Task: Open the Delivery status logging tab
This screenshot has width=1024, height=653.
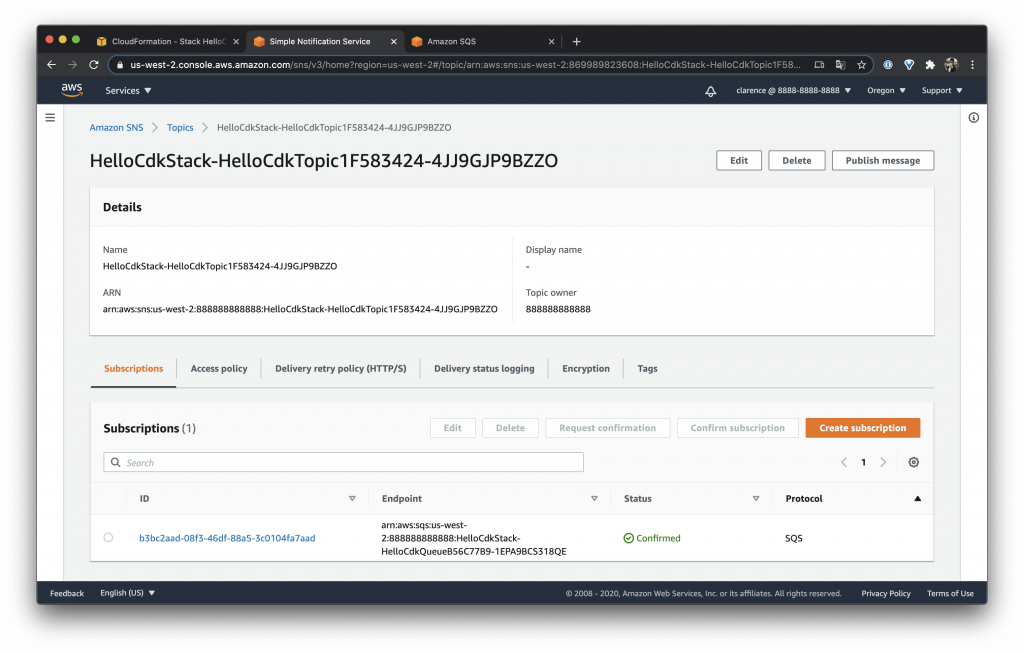Action: 484,368
